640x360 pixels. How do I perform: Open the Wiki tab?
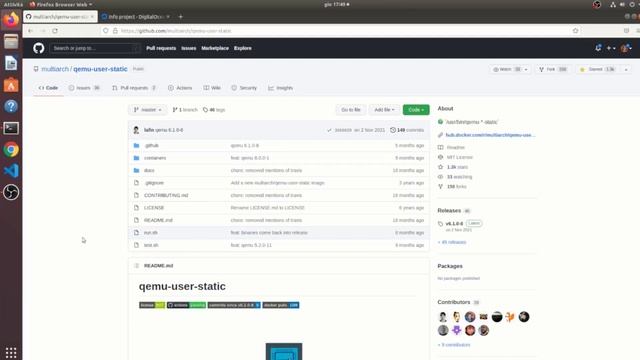coord(212,88)
